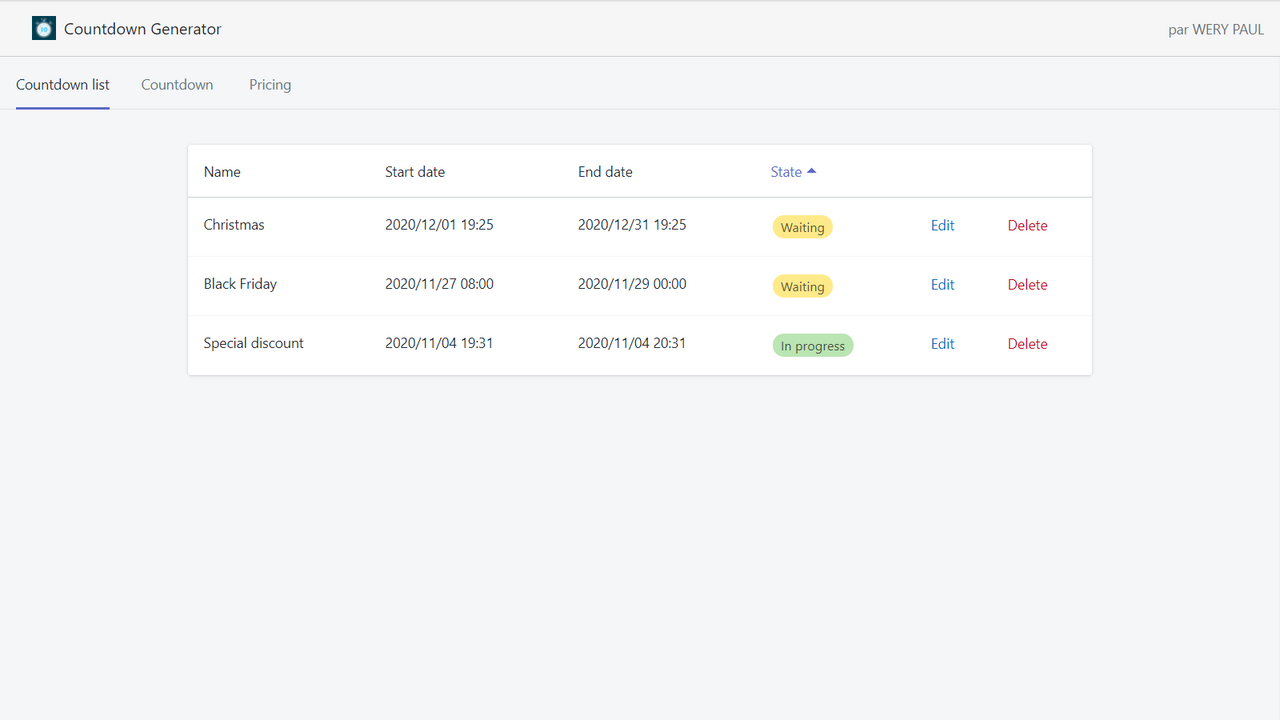The width and height of the screenshot is (1280, 720).
Task: Select the Special discount name cell
Action: click(254, 343)
